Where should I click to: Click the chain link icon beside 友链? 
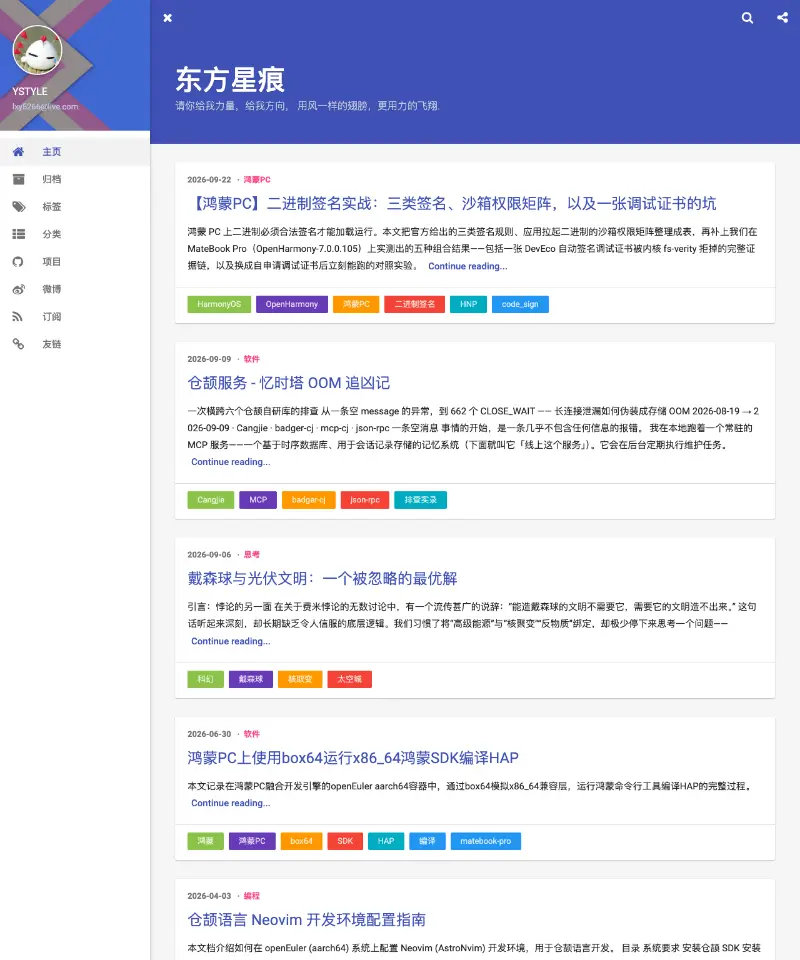(x=18, y=344)
